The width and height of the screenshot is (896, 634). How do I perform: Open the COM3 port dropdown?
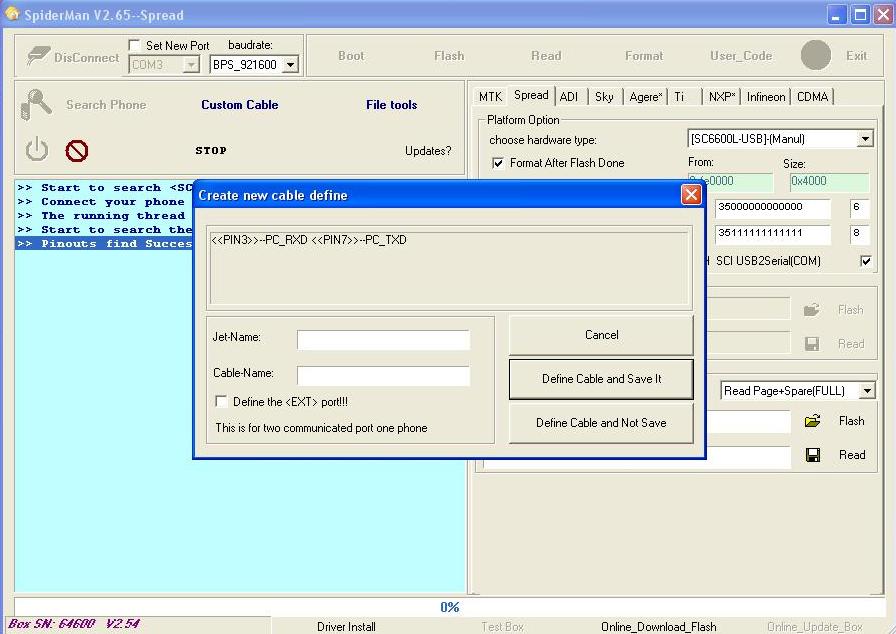[x=191, y=65]
